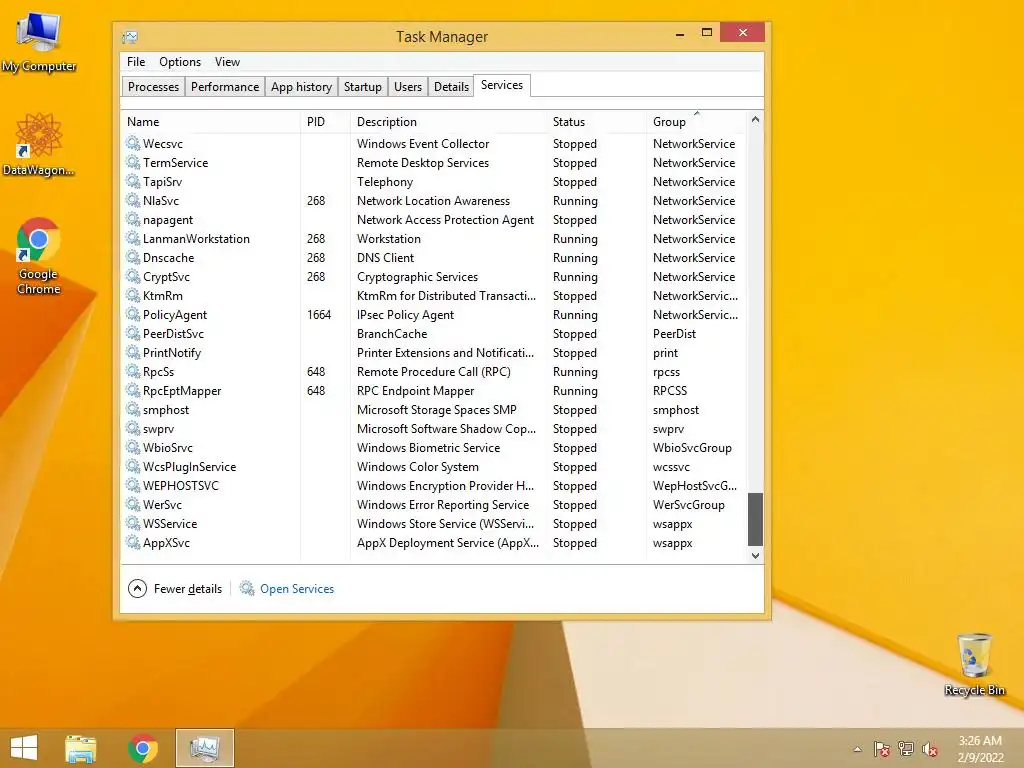The height and width of the screenshot is (768, 1024).
Task: Click the gear icon next to Open Services
Action: [247, 588]
